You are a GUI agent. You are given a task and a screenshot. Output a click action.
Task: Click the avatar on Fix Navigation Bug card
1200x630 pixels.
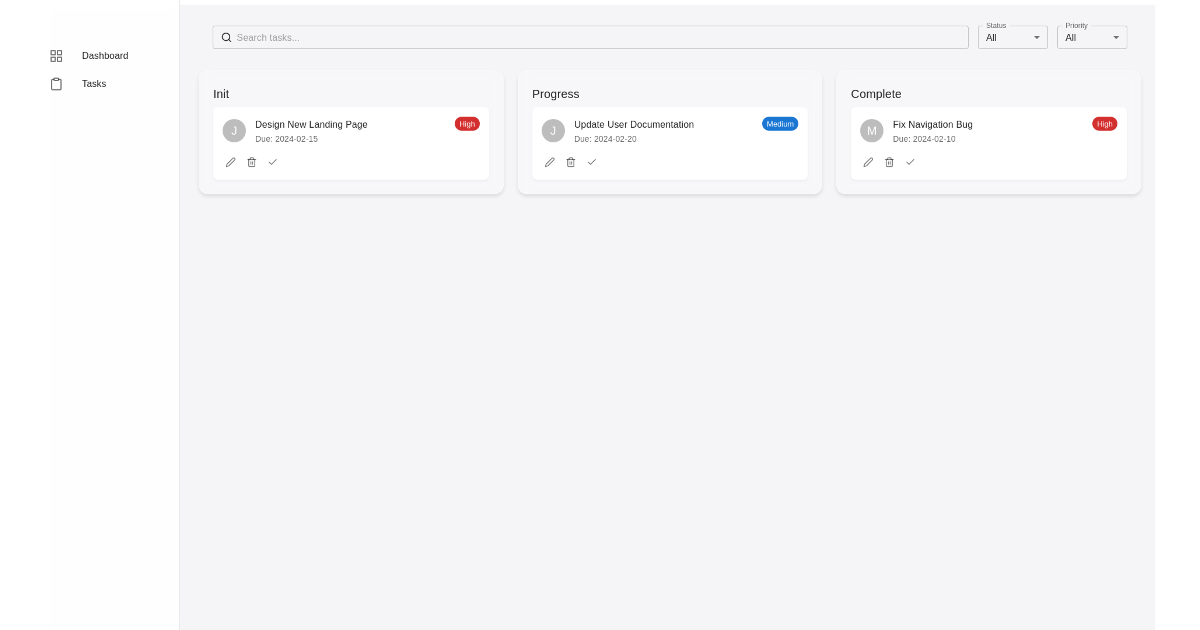[871, 130]
